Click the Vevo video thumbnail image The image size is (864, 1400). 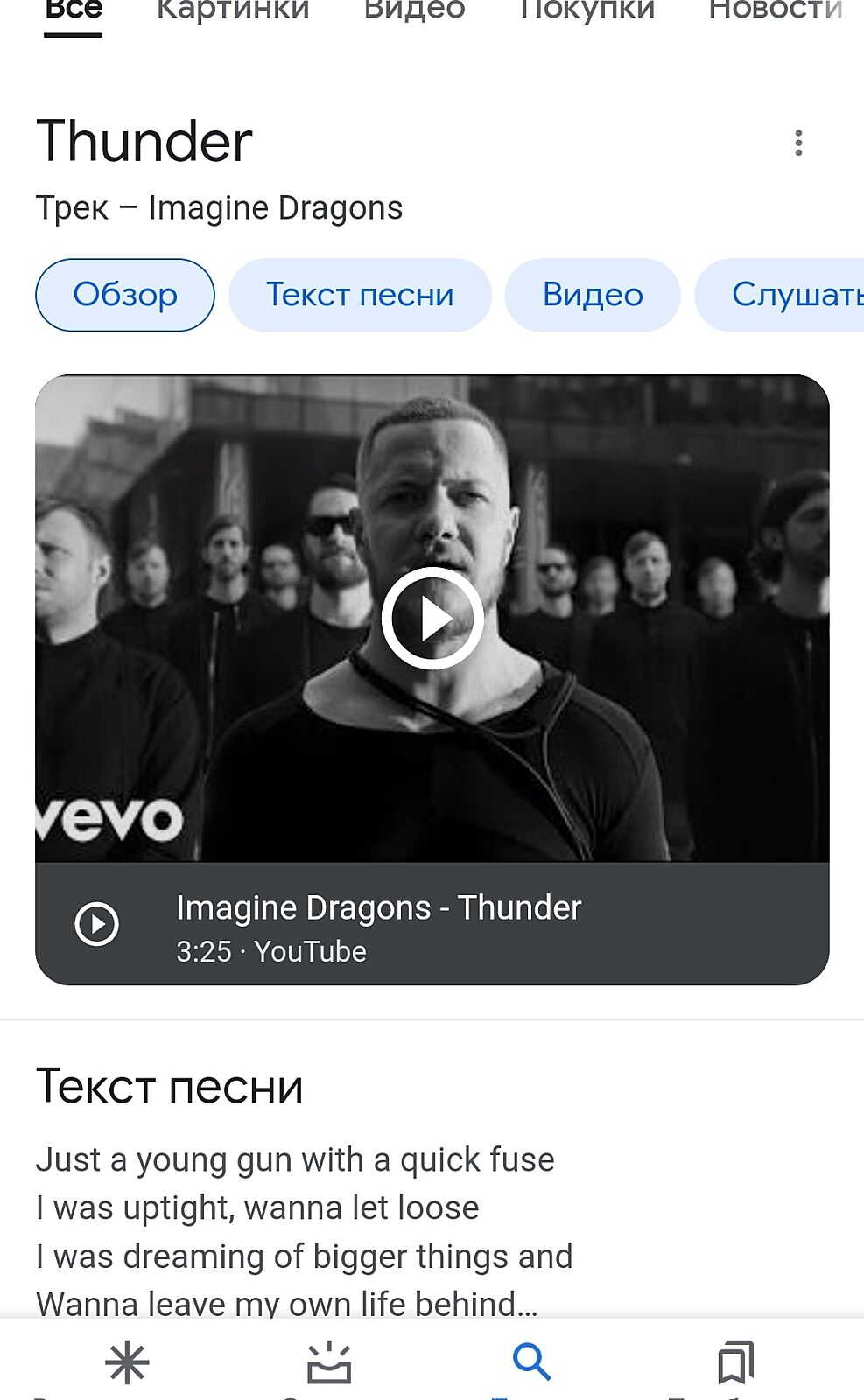coord(432,619)
